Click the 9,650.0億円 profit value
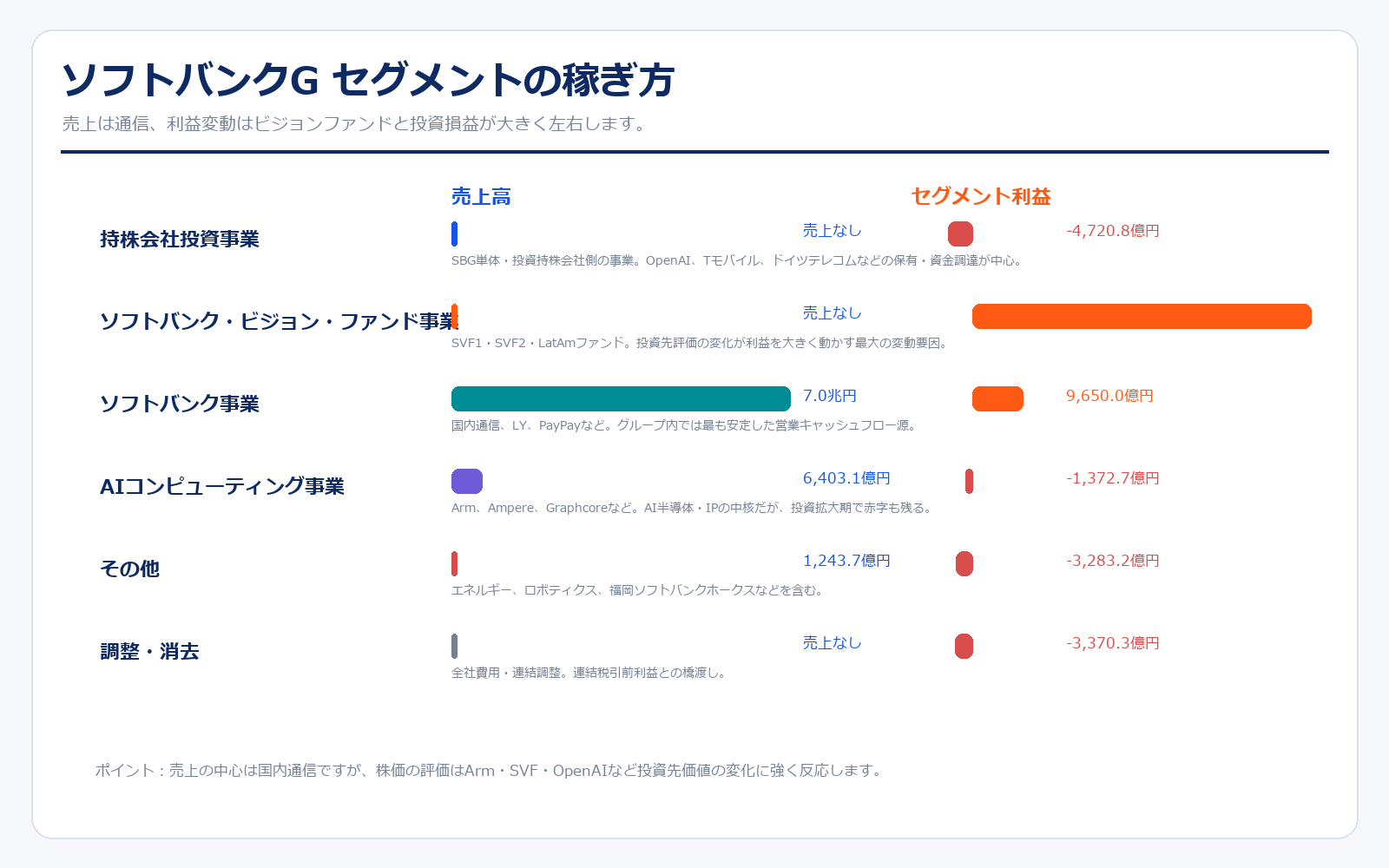This screenshot has height=868, width=1389. (1109, 396)
